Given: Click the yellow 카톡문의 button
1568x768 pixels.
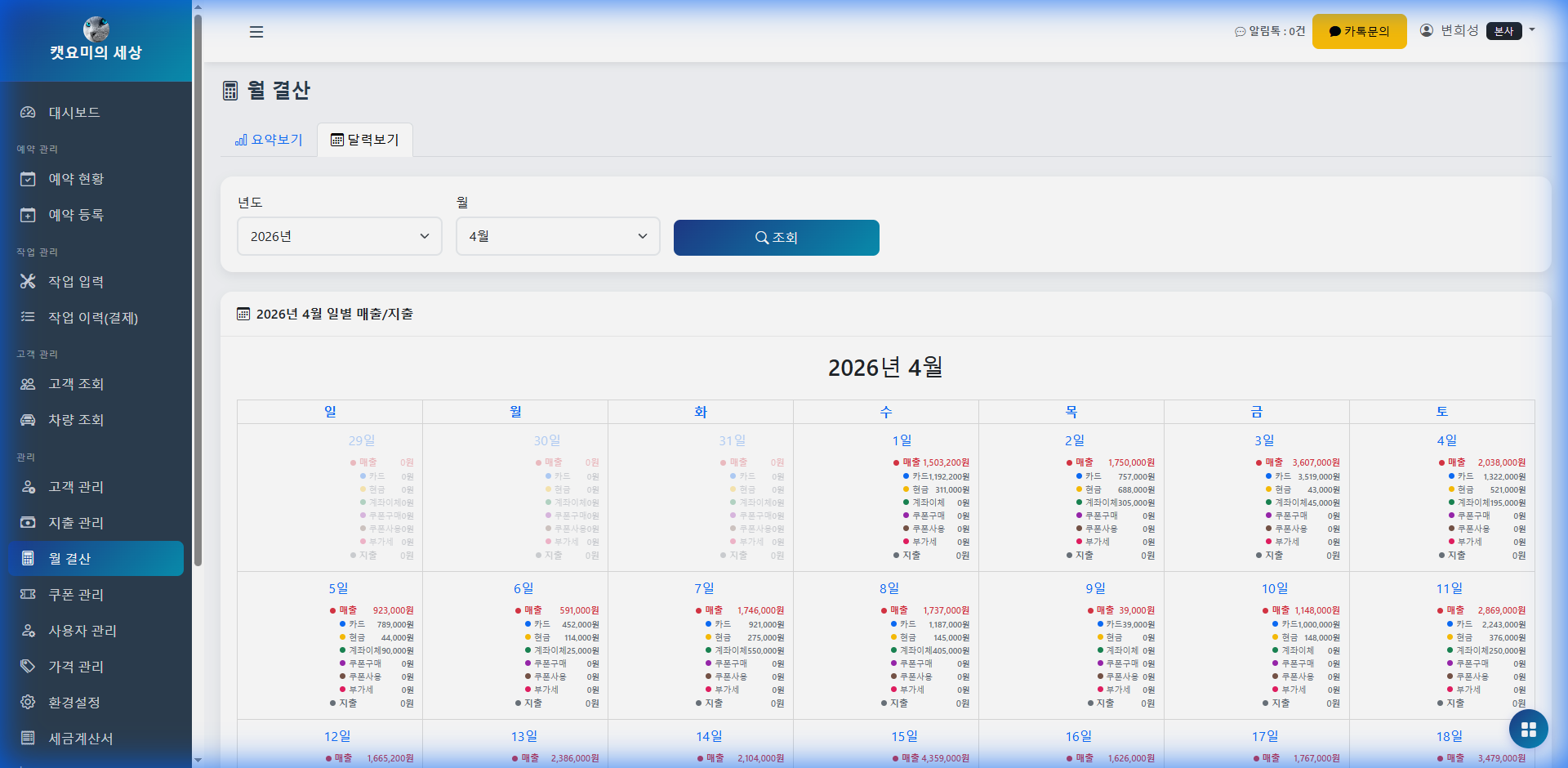Looking at the screenshot, I should click(x=1360, y=32).
